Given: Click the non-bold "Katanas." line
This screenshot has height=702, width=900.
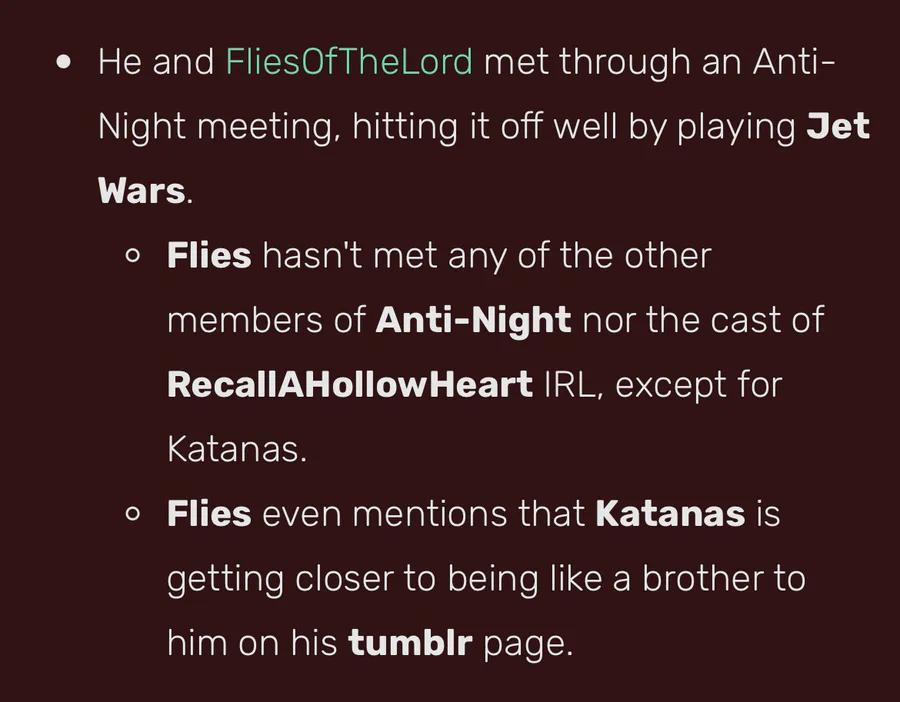Looking at the screenshot, I should coord(236,450).
